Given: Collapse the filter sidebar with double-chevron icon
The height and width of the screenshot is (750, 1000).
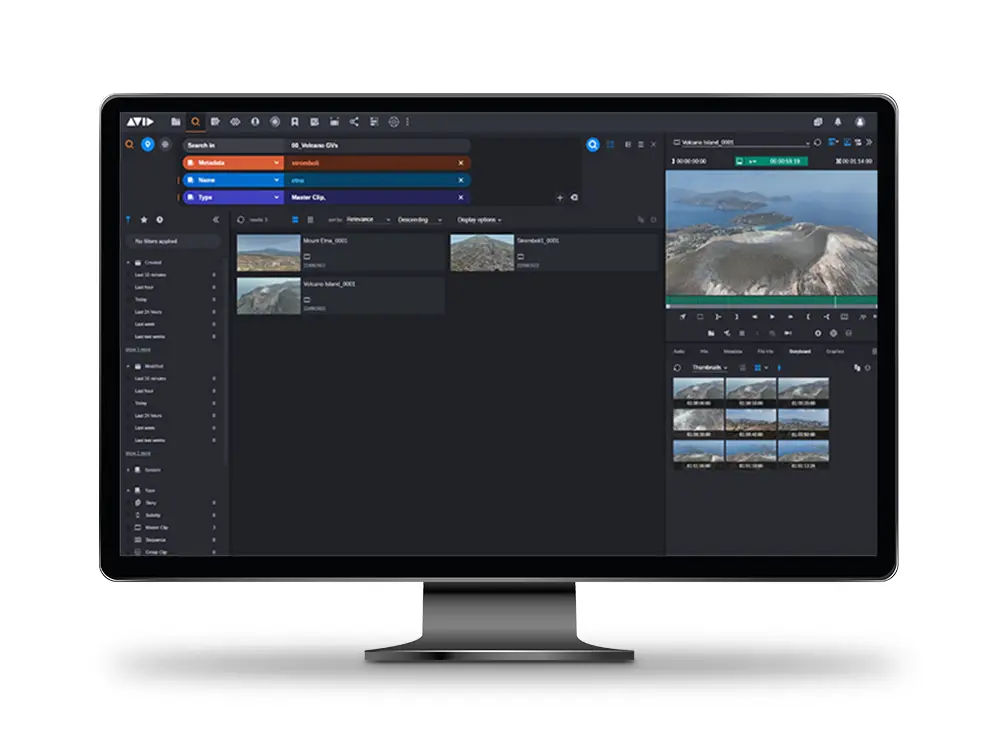Looking at the screenshot, I should 216,219.
